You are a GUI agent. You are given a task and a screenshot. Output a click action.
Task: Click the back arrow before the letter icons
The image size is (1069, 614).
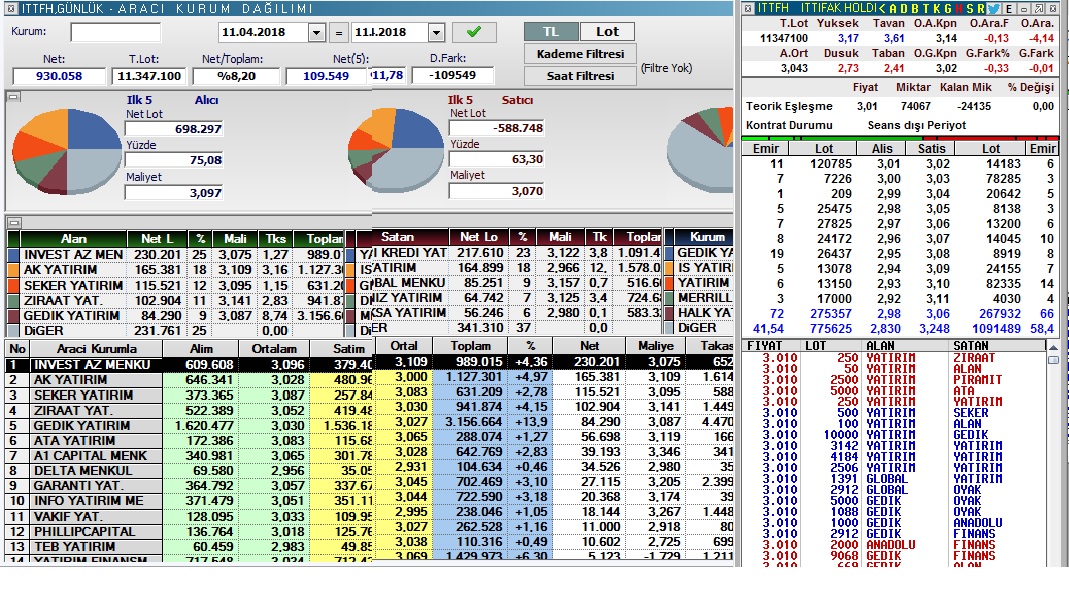coord(882,9)
